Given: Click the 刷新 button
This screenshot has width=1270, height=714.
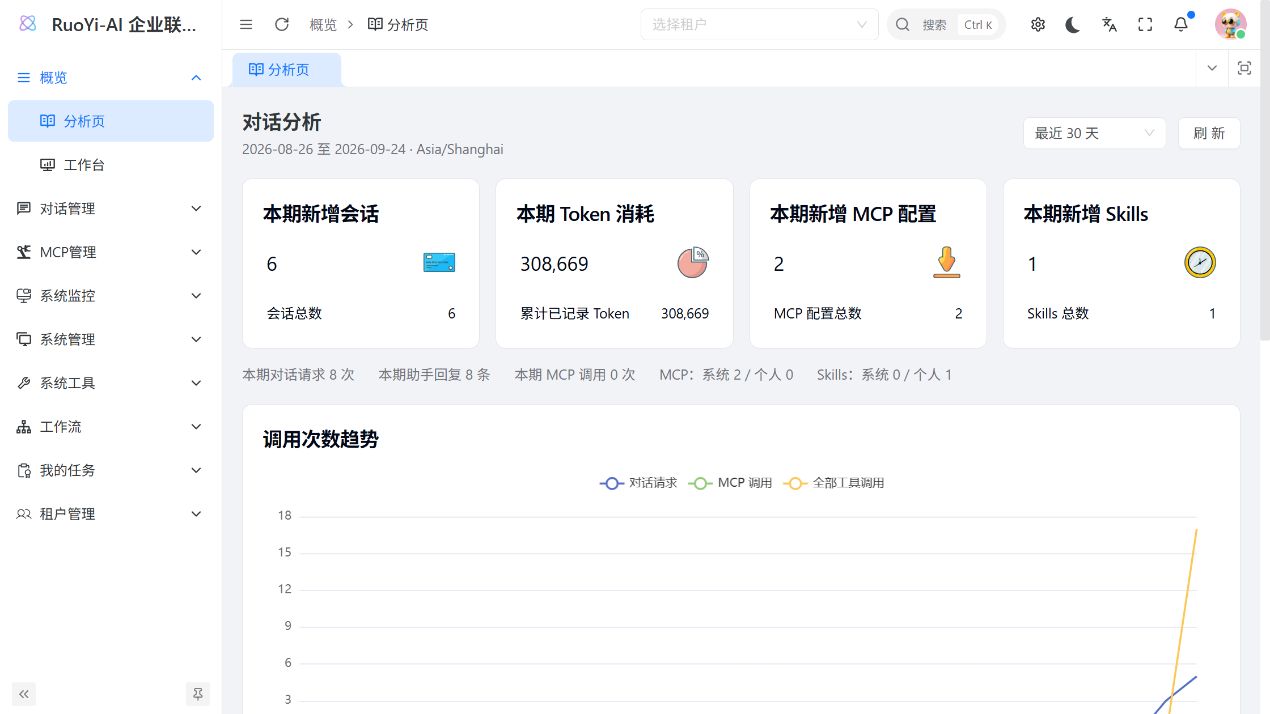Looking at the screenshot, I should [x=1209, y=133].
